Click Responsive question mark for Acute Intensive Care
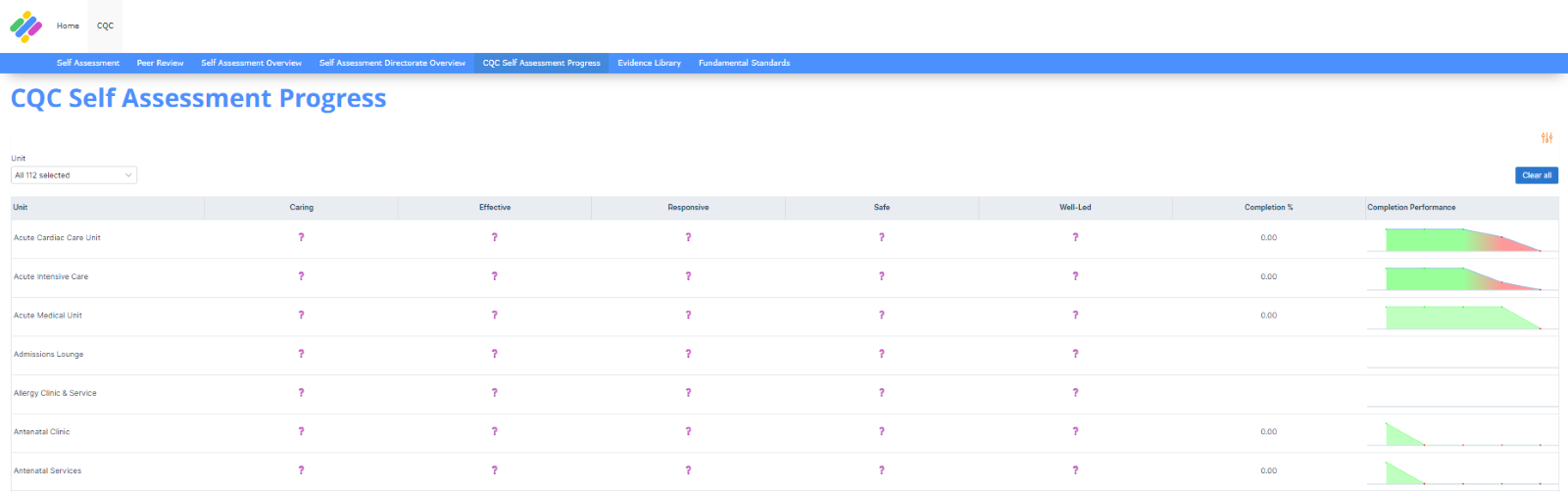This screenshot has height=492, width=1568. (688, 276)
